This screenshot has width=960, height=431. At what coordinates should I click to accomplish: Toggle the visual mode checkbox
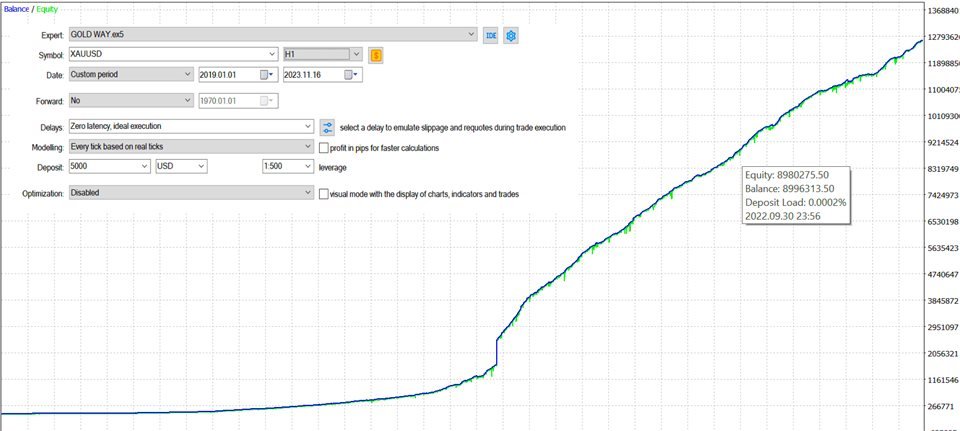pyautogui.click(x=323, y=194)
